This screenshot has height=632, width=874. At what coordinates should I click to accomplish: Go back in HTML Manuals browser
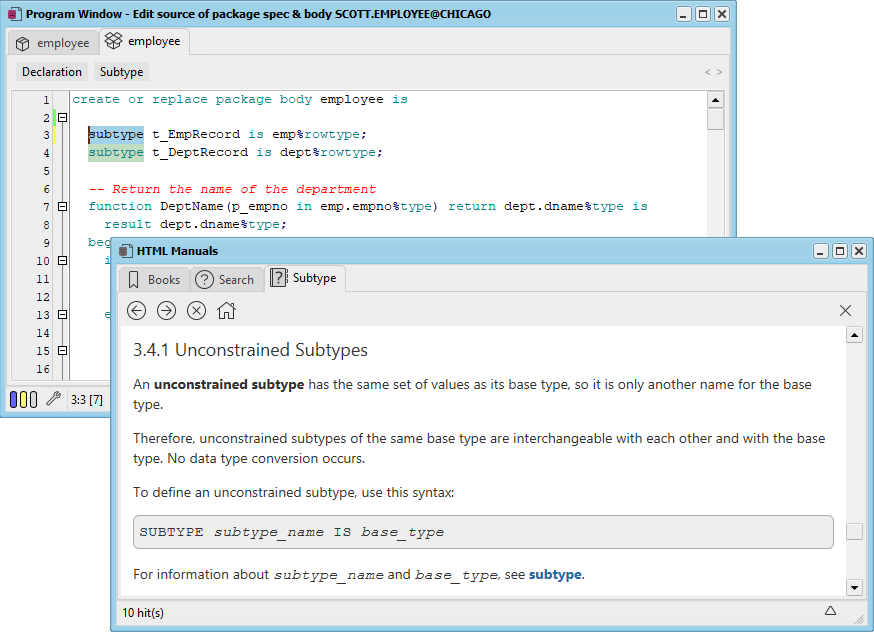tap(137, 310)
